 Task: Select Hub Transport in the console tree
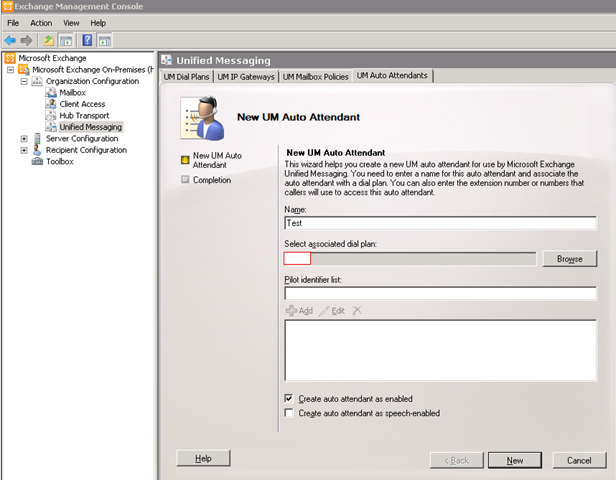(84, 115)
